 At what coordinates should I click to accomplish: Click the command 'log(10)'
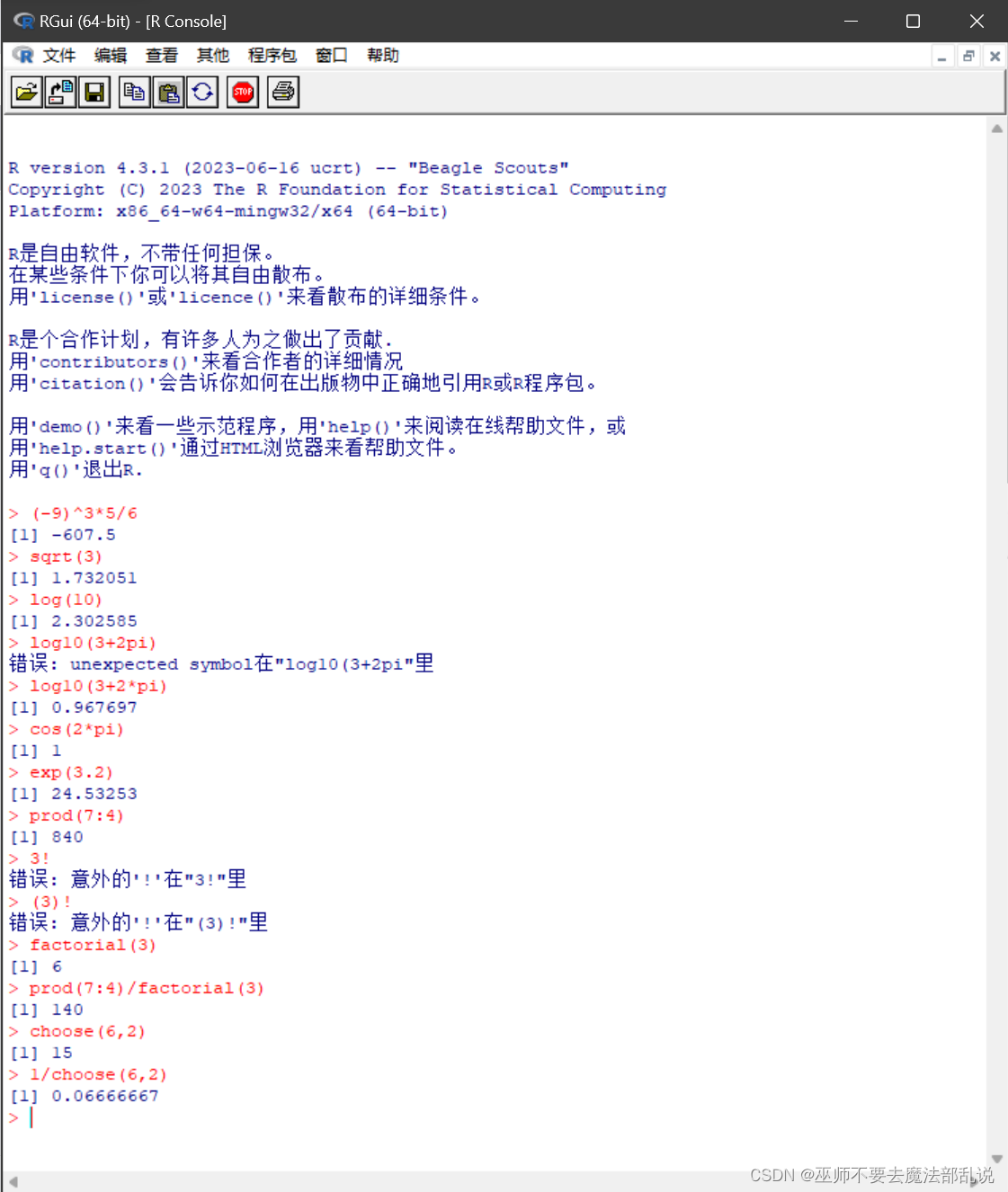(x=67, y=600)
